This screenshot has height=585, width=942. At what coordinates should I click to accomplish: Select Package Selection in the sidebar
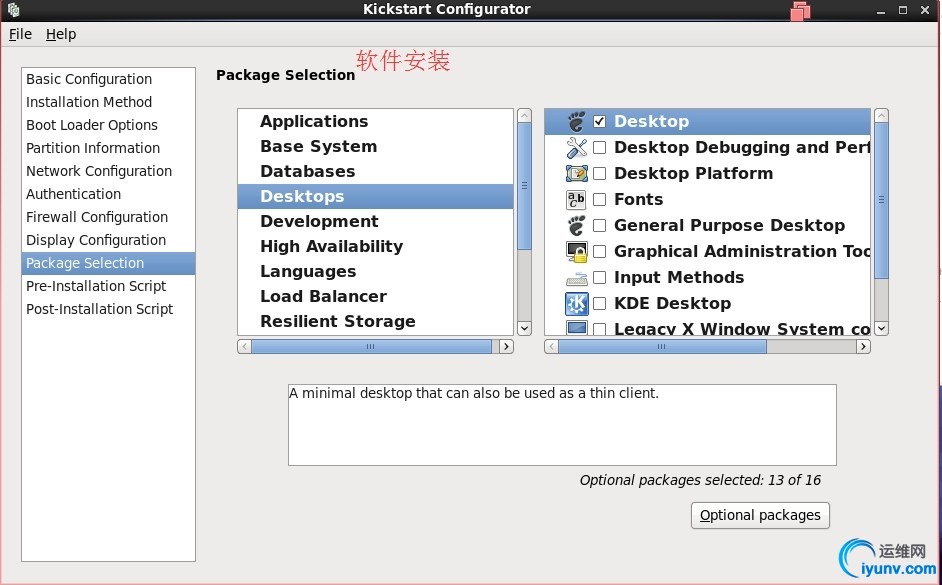(108, 263)
